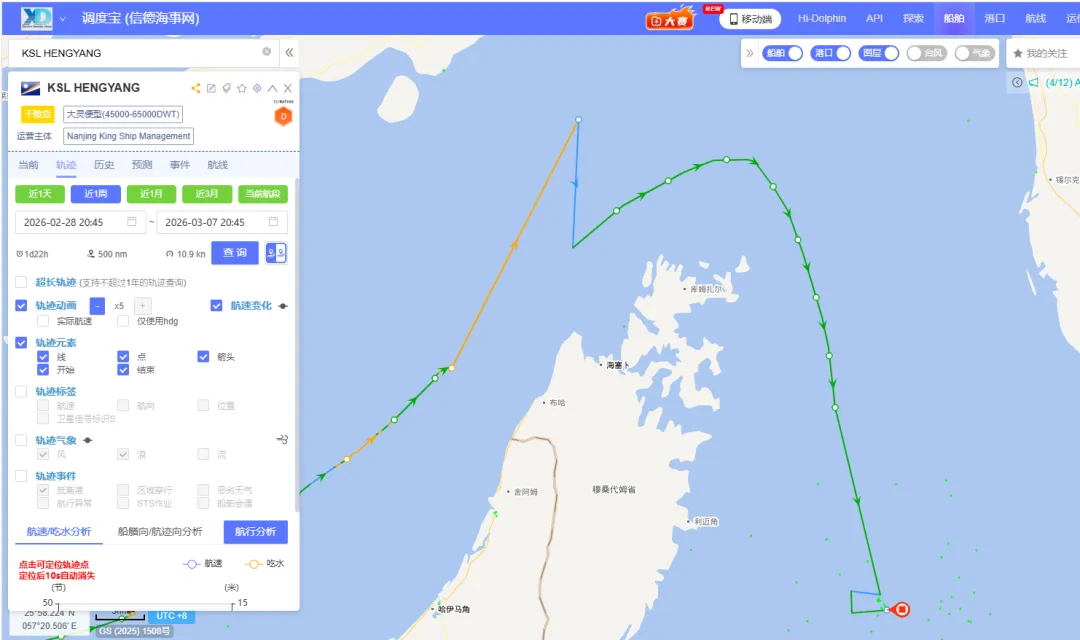Click the start date field 2026-02-28 20:45

click(80, 222)
